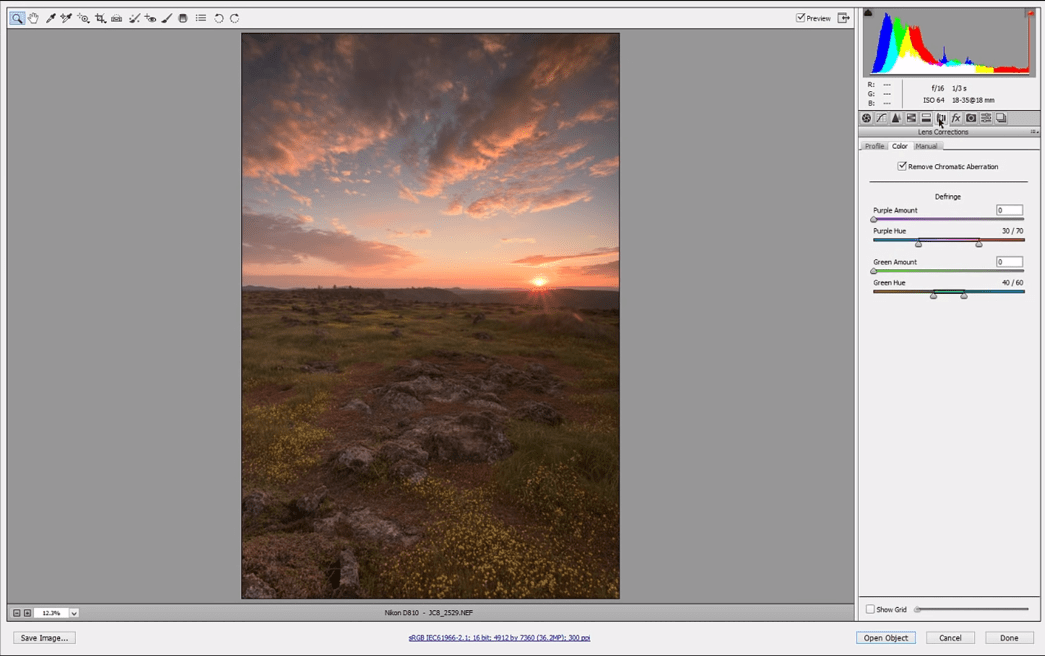Click the Green Amount value field
Image resolution: width=1045 pixels, height=656 pixels.
pos(1009,262)
